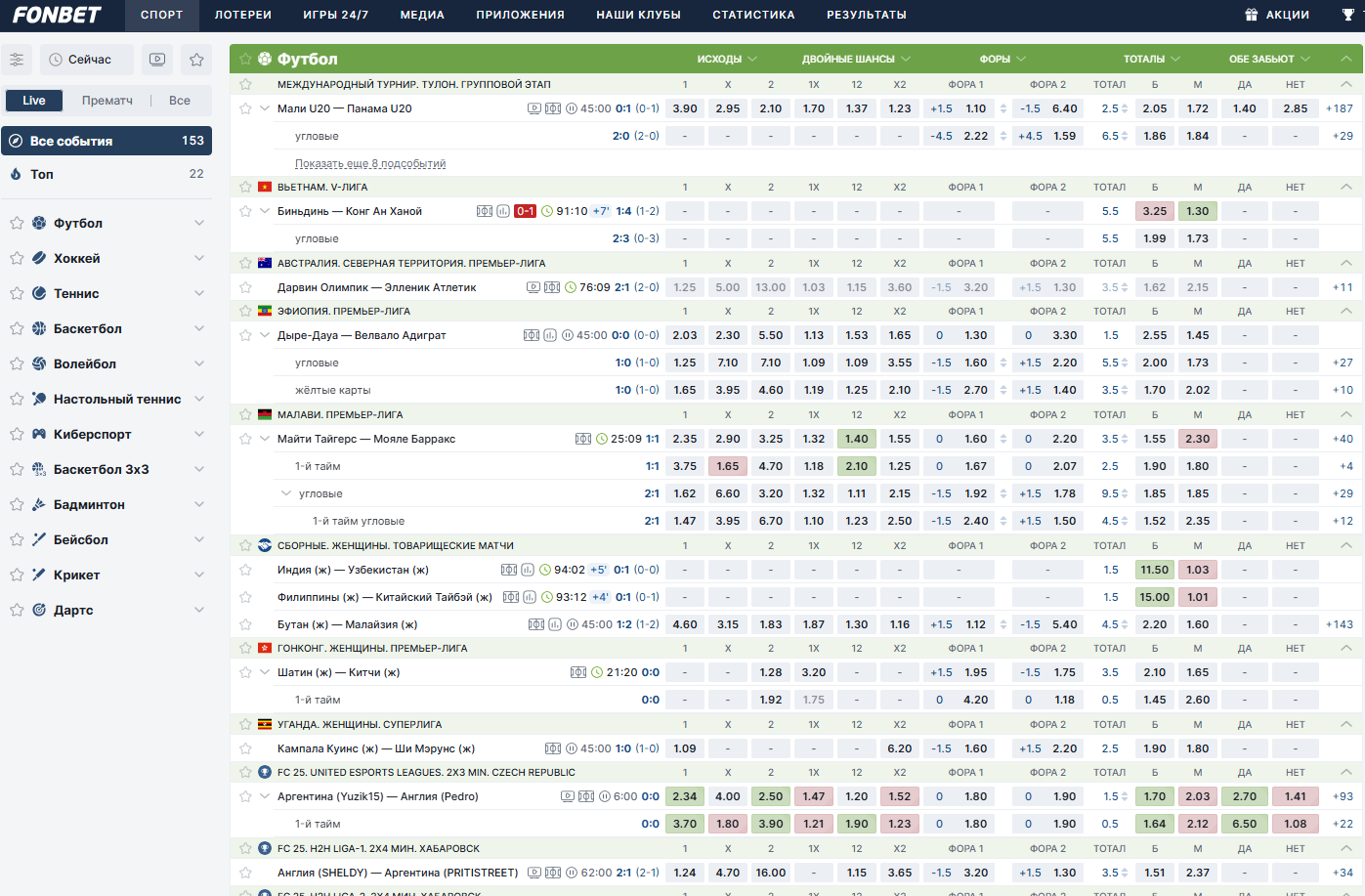Switch to the Прематч filter
The height and width of the screenshot is (896, 1365).
point(107,101)
